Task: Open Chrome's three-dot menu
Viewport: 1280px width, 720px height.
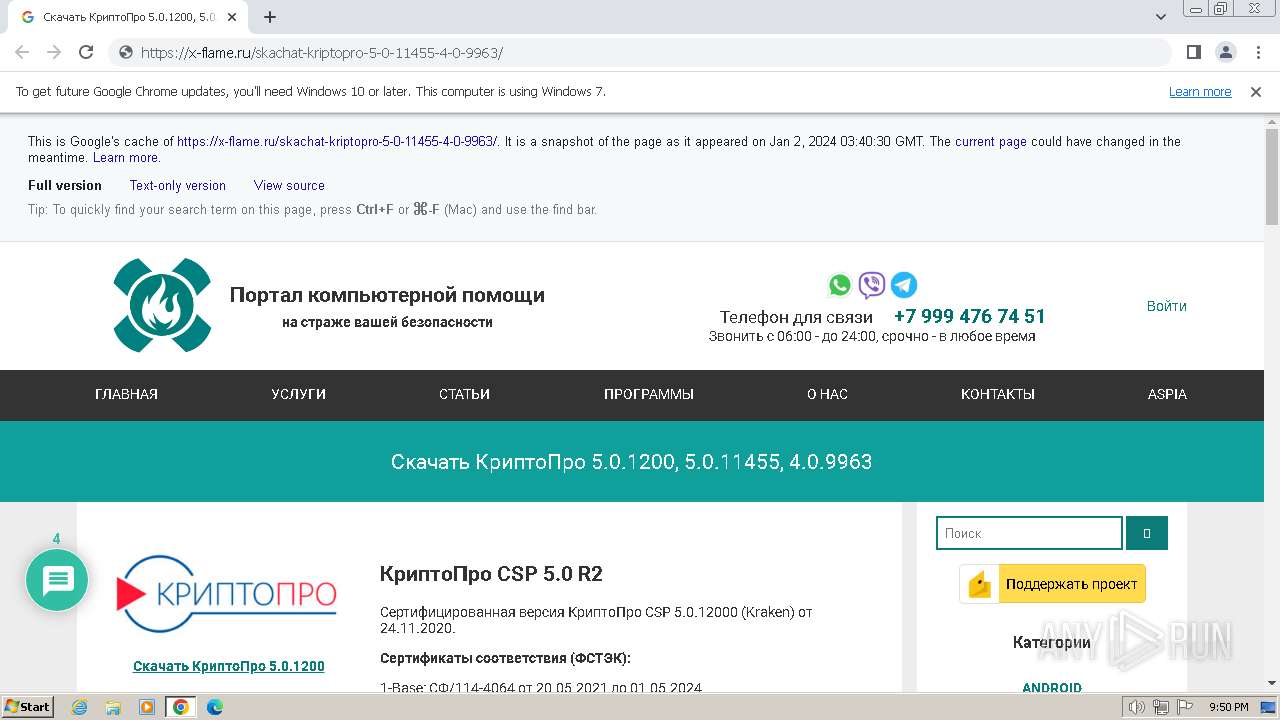Action: point(1258,52)
